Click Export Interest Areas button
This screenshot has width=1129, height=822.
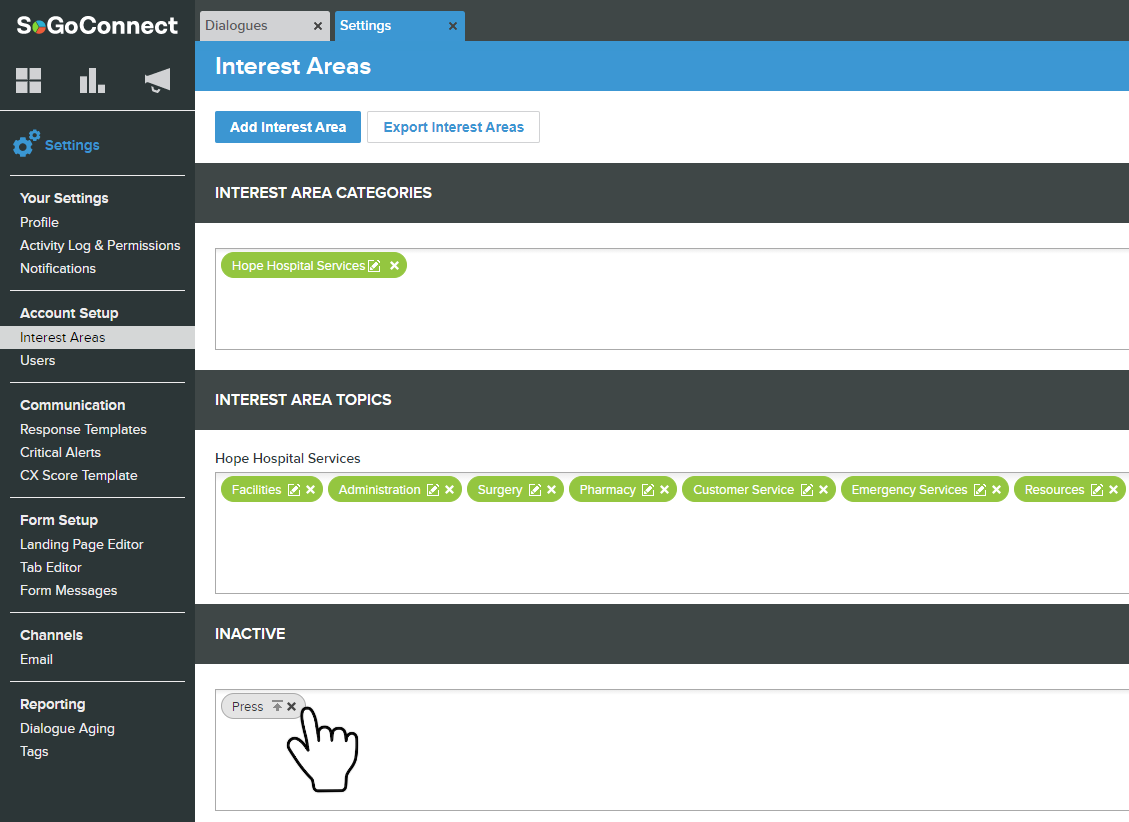(x=453, y=127)
